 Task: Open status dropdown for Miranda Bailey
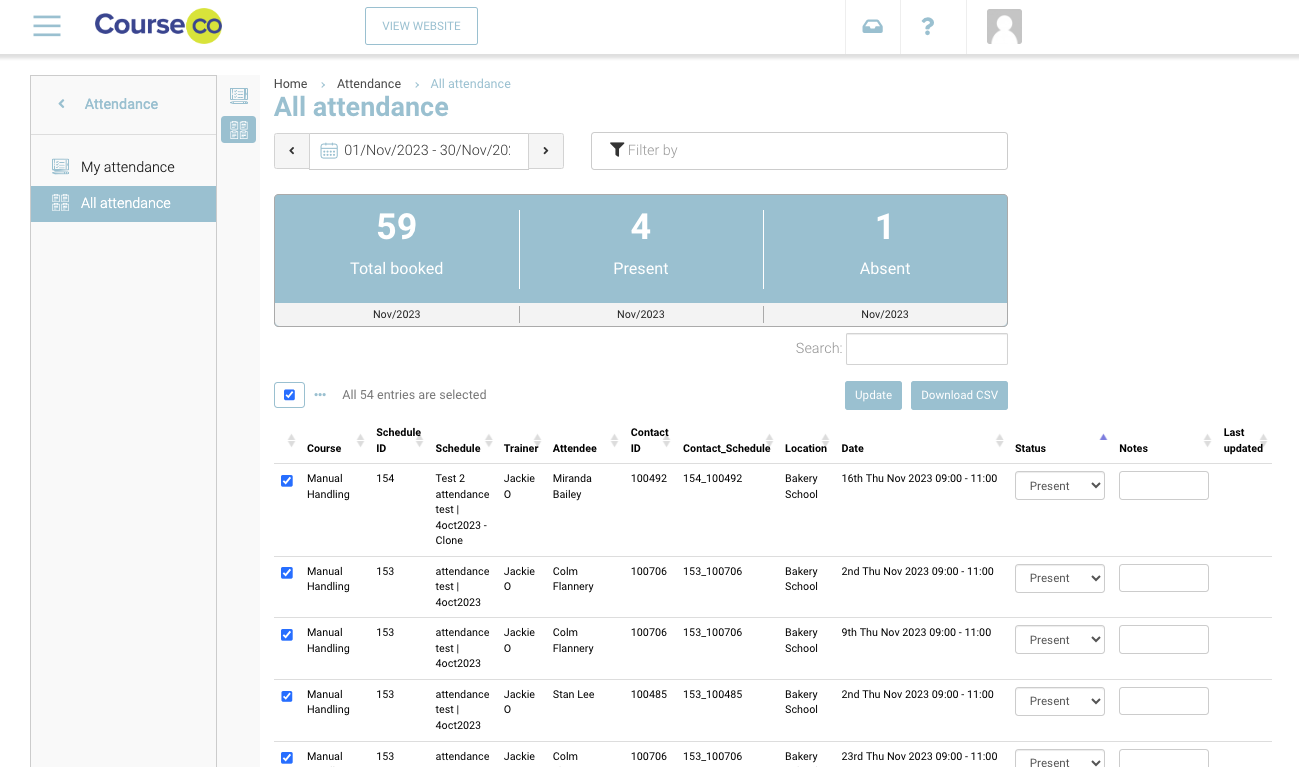(x=1059, y=486)
